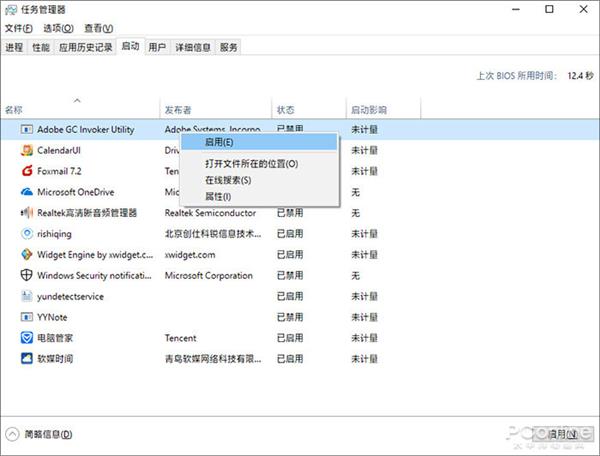
Task: Click the Foxmail 7.2 icon
Action: [x=26, y=171]
